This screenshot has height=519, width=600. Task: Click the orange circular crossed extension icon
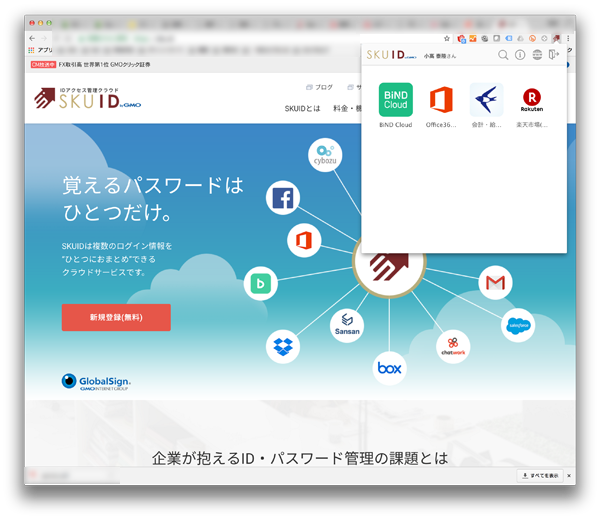coord(532,38)
